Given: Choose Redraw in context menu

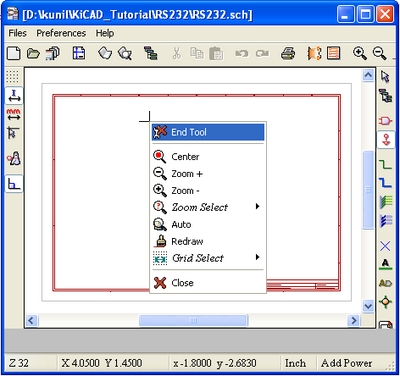Looking at the screenshot, I should click(x=208, y=241).
